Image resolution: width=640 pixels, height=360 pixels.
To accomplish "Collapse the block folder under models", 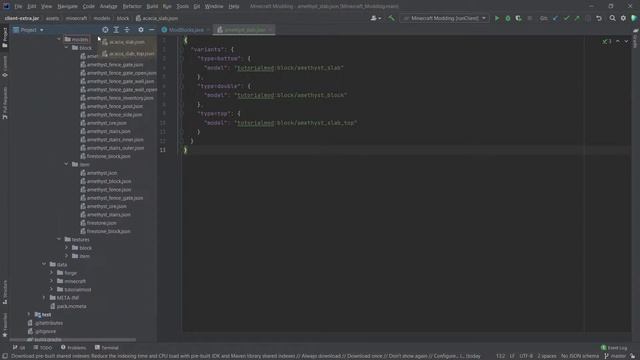I will [66, 48].
